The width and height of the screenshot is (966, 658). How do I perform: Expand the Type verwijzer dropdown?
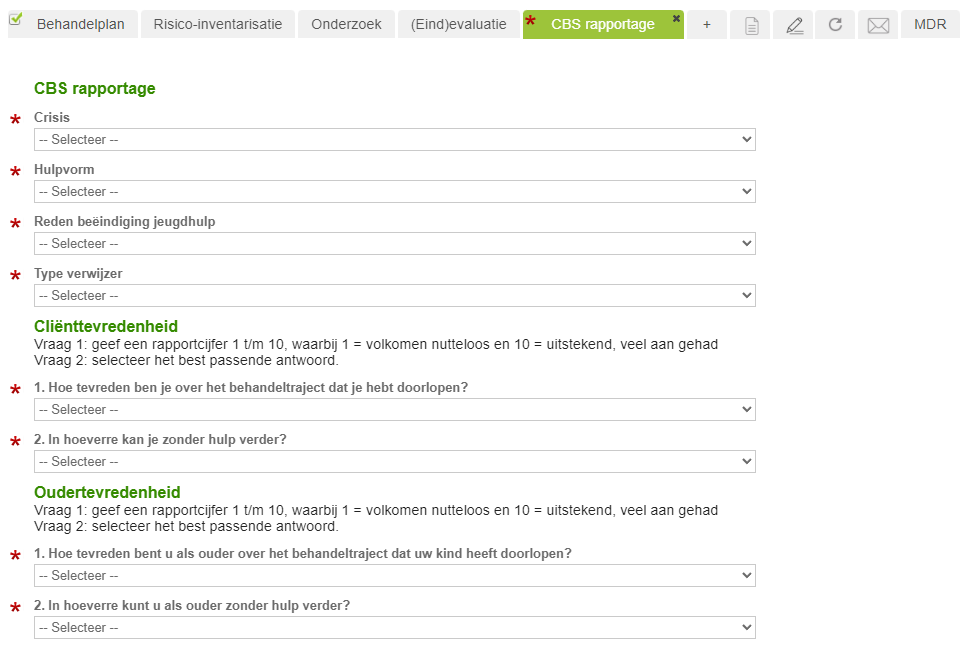pyautogui.click(x=395, y=296)
